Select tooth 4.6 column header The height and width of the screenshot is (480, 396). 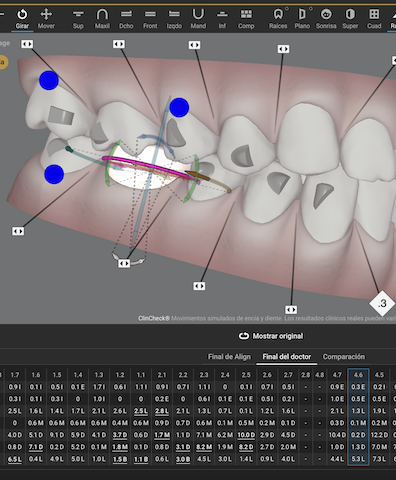point(358,375)
